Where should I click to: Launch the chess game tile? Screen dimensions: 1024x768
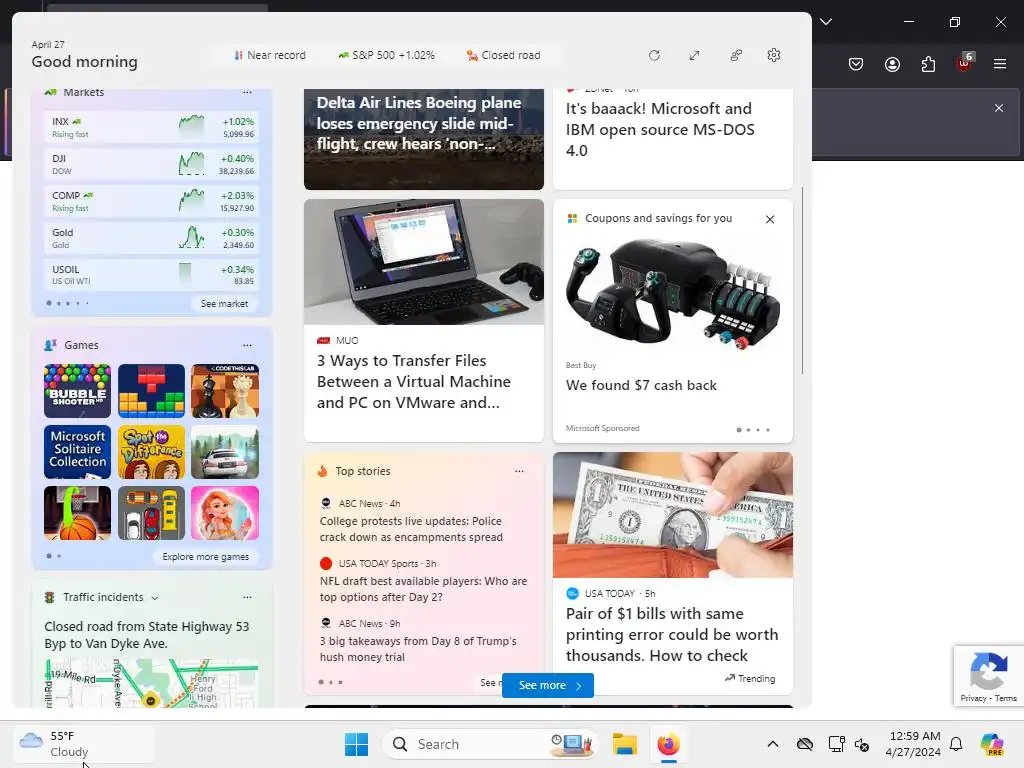click(x=225, y=391)
